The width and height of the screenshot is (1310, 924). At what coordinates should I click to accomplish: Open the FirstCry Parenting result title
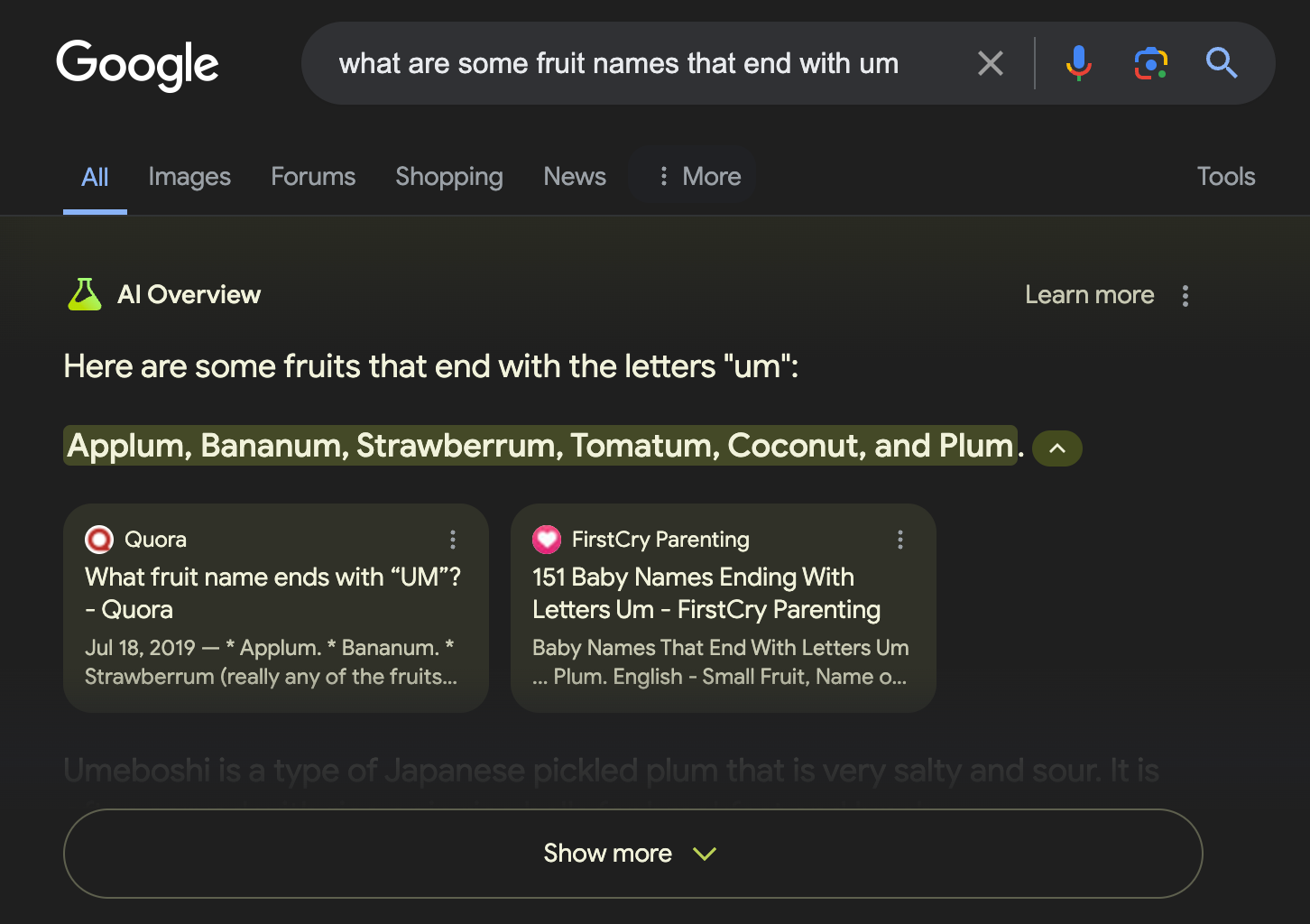(x=706, y=593)
